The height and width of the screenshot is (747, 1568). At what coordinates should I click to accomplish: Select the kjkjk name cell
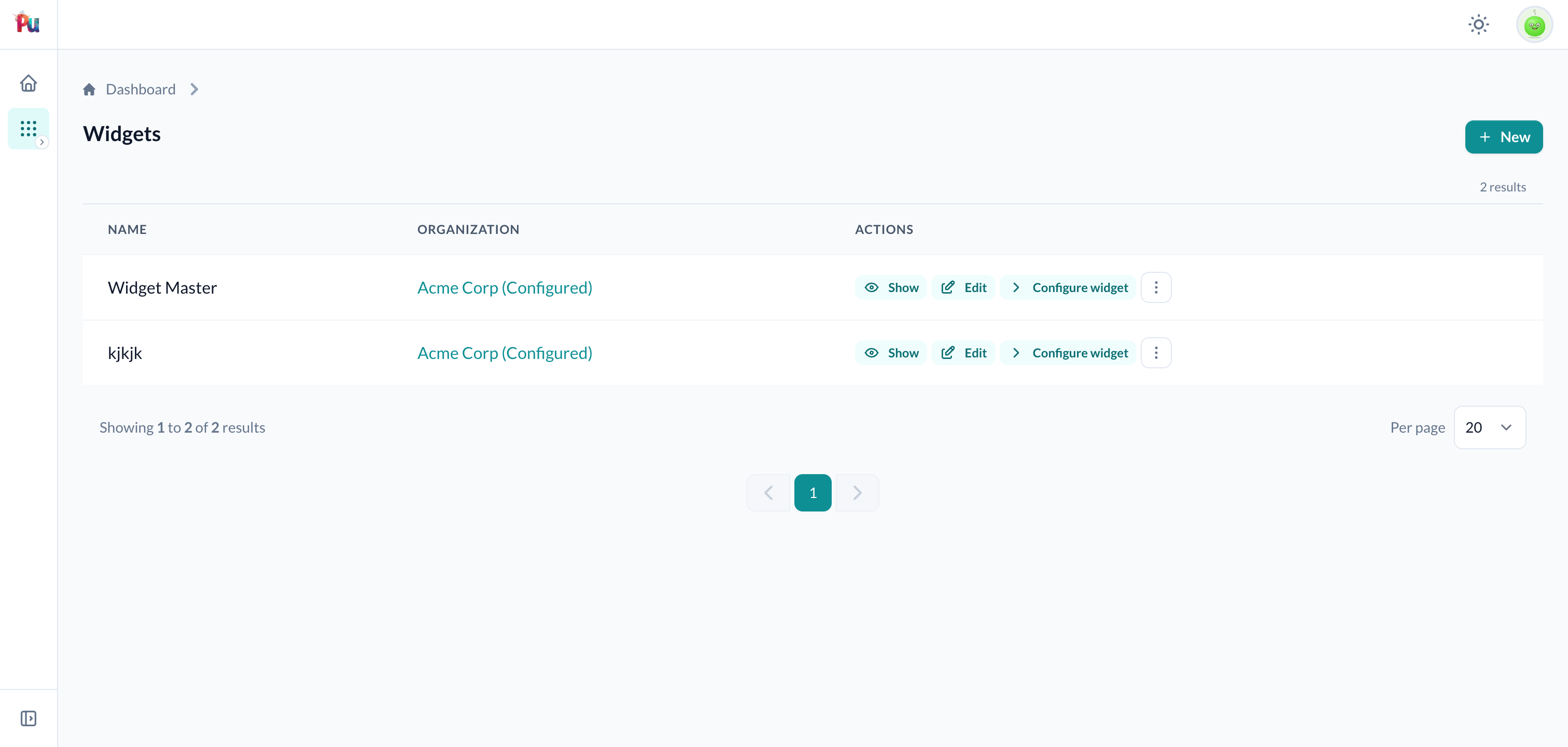point(125,353)
